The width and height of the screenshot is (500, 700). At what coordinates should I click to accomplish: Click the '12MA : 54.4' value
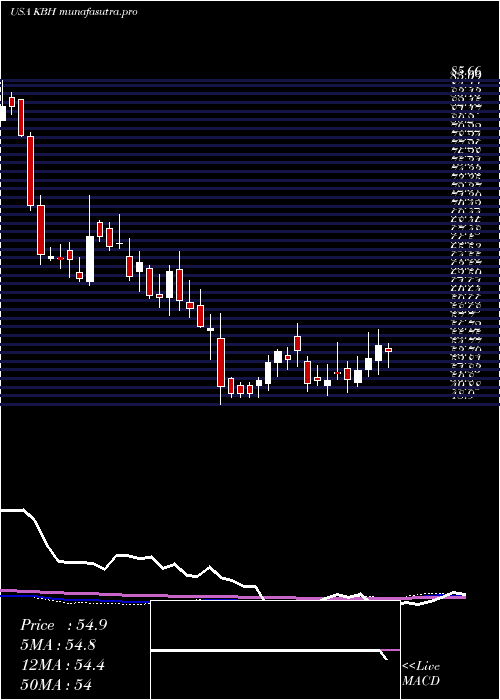coord(62,665)
